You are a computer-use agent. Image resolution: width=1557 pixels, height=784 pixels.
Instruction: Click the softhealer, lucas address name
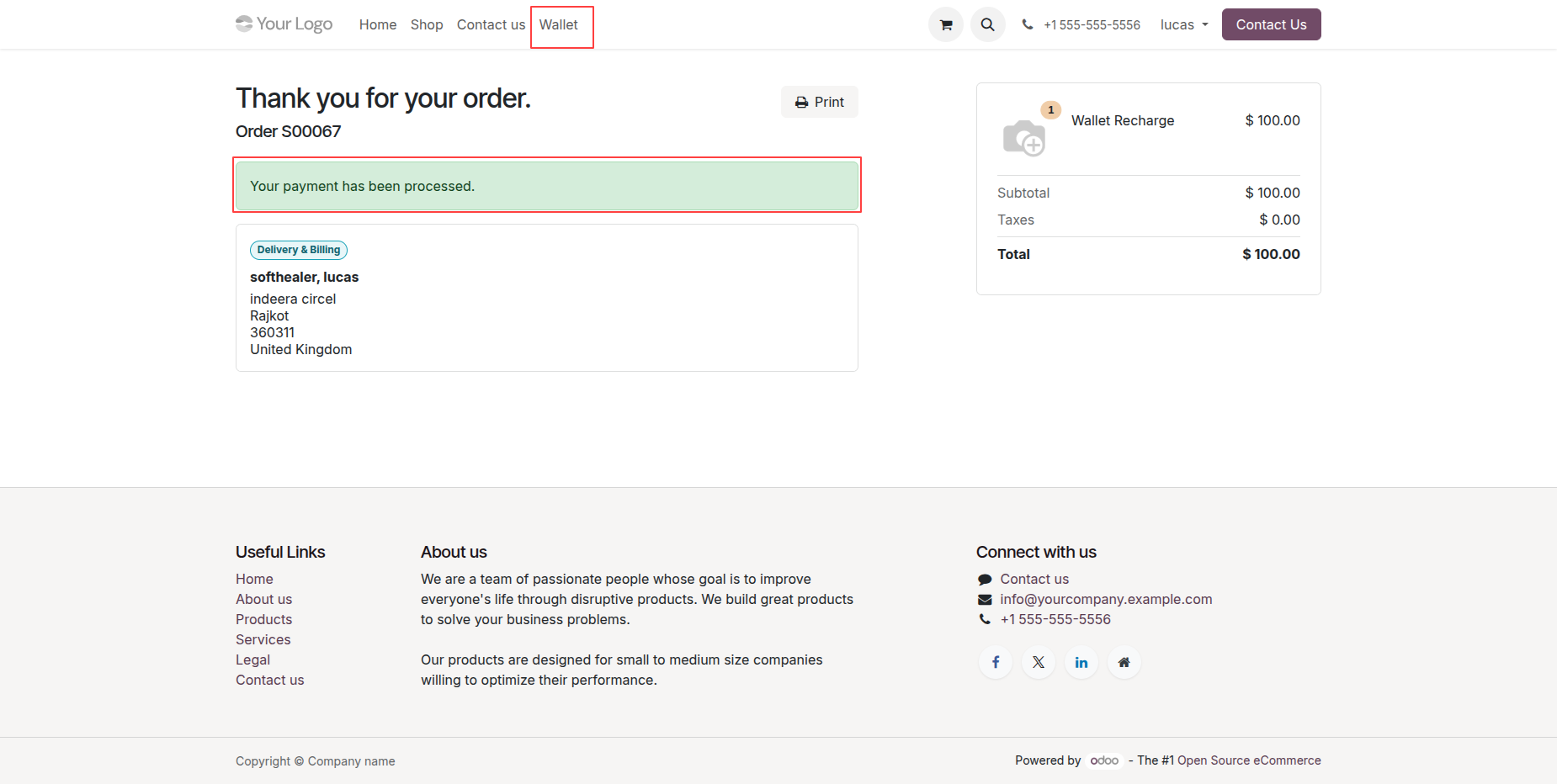(304, 277)
